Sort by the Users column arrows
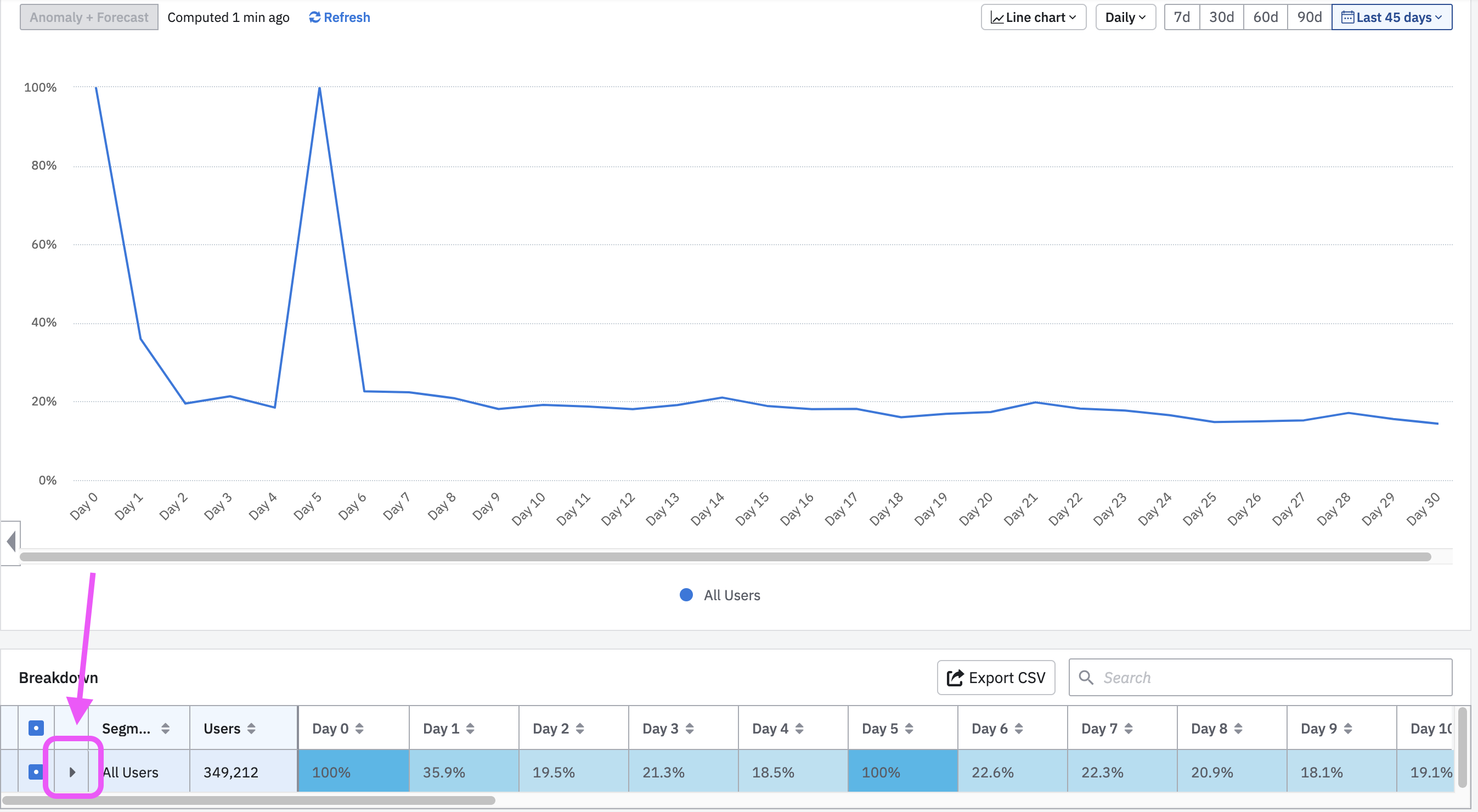1478x812 pixels. coord(251,729)
